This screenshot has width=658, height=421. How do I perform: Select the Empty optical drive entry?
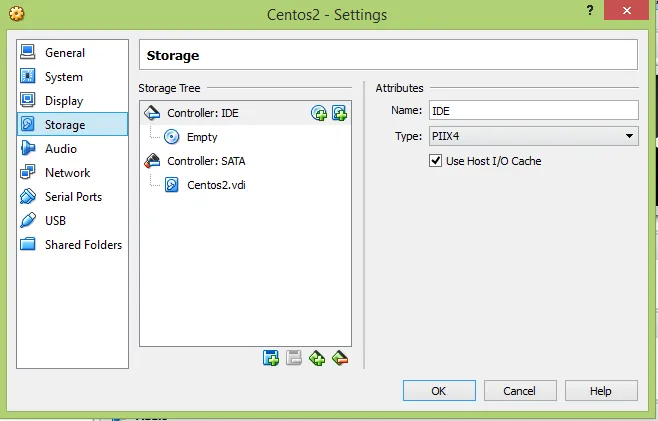201,137
